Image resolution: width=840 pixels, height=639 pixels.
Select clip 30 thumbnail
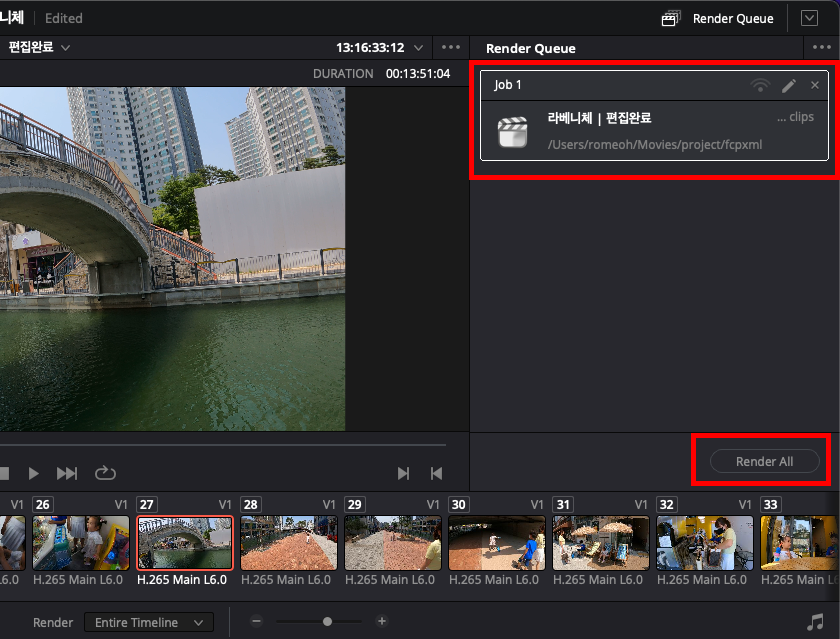click(497, 543)
